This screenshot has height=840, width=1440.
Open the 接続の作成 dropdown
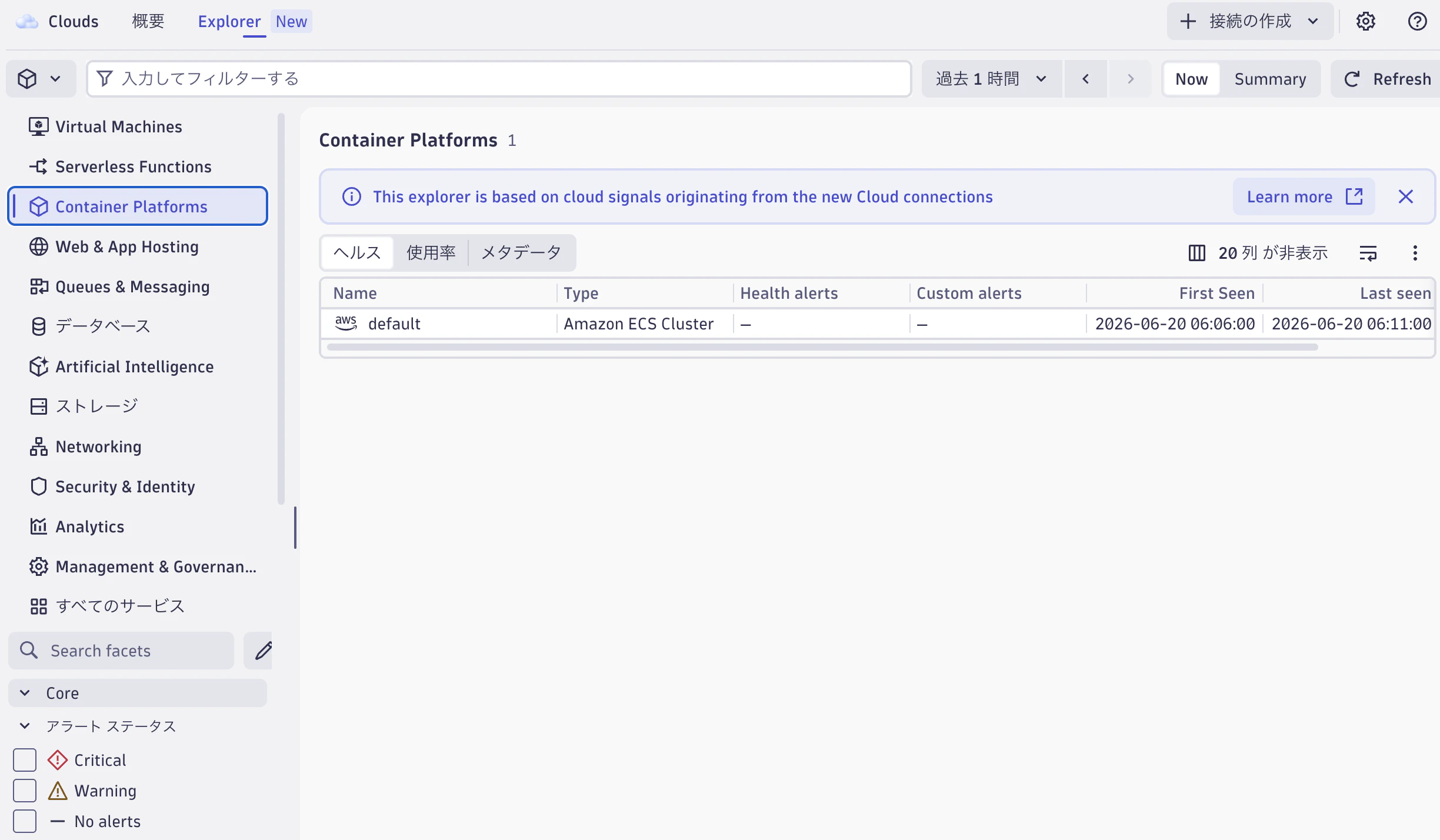tap(1251, 21)
